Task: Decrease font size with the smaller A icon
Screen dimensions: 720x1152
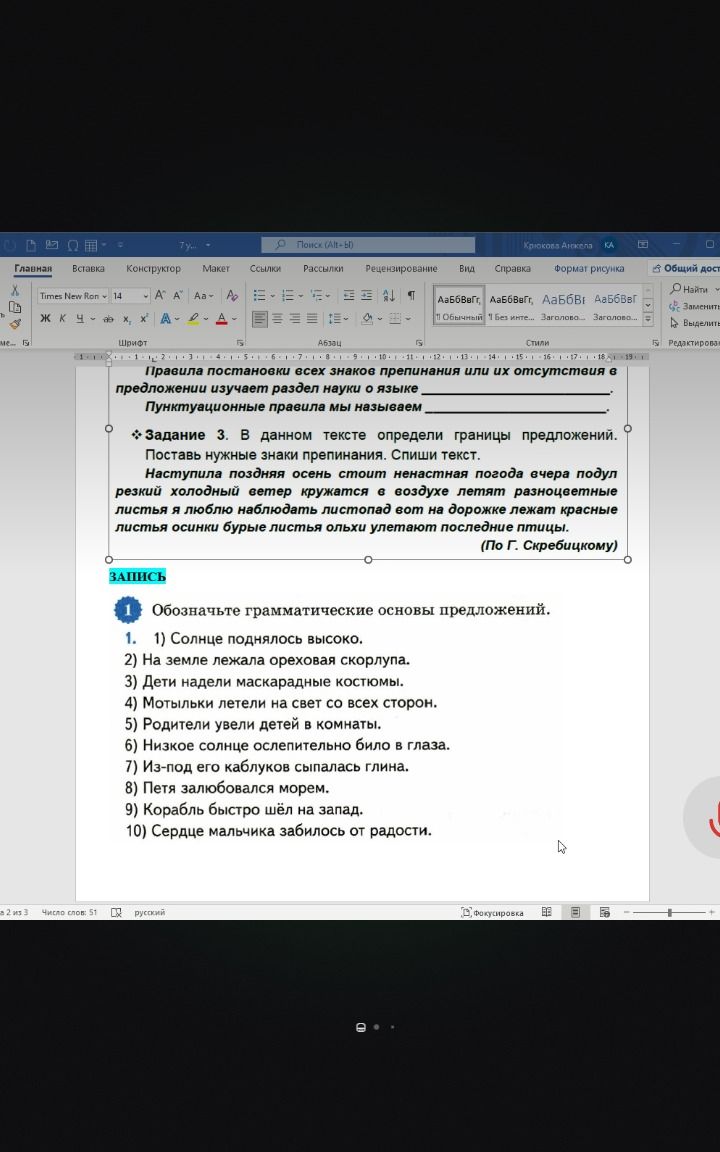Action: (178, 295)
